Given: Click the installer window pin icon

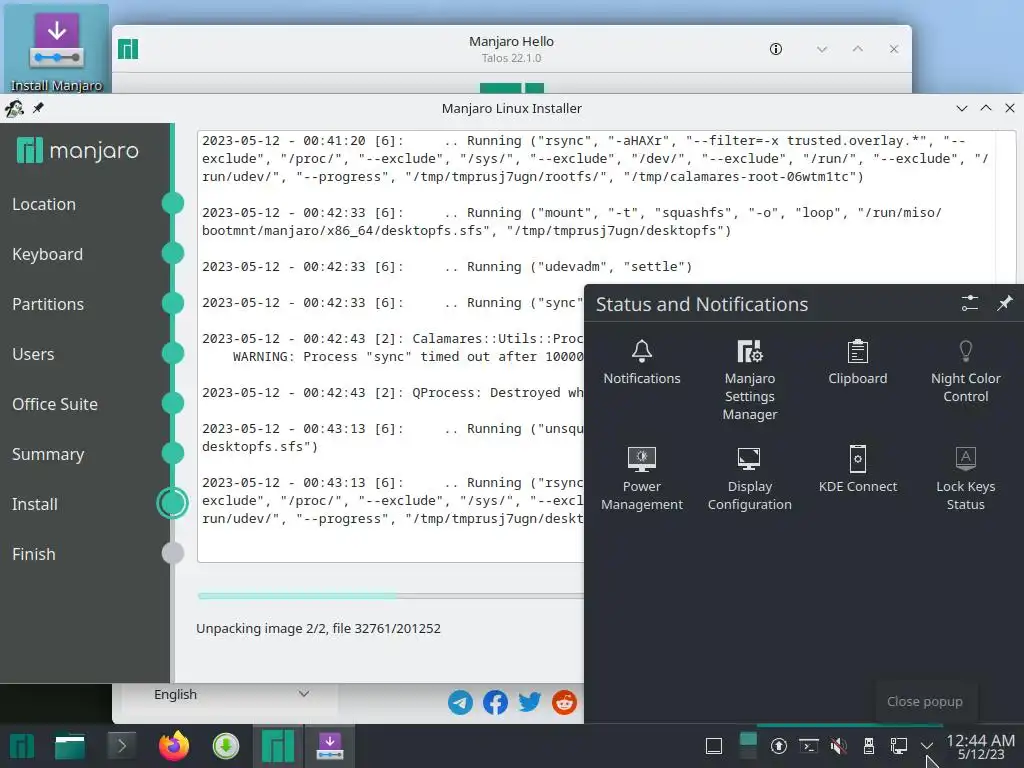Looking at the screenshot, I should 39,108.
